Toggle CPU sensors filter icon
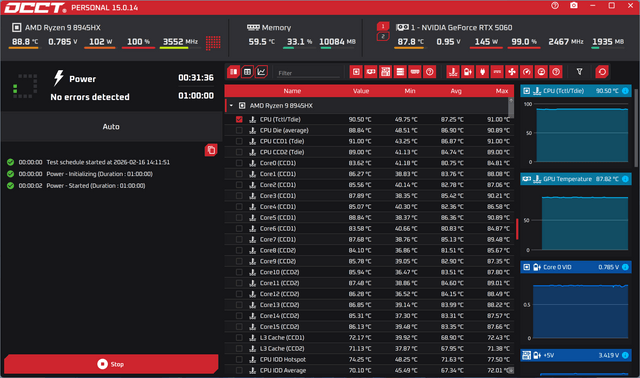 click(356, 72)
